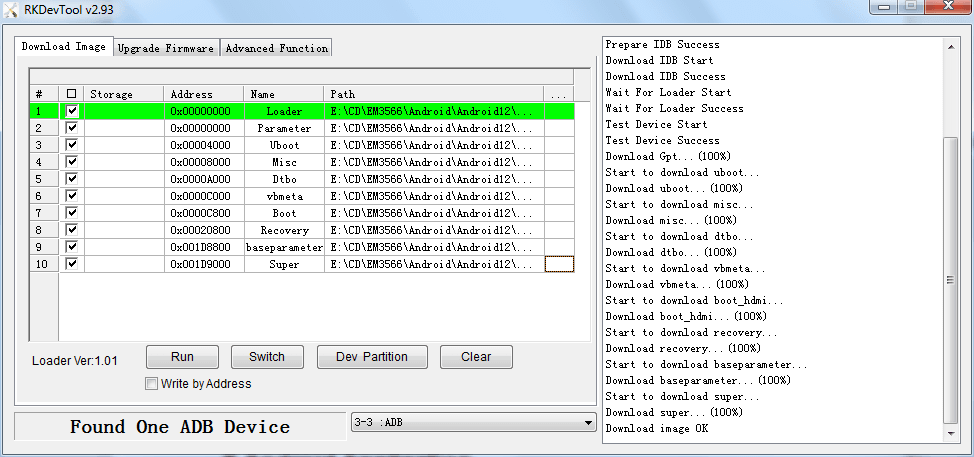Clear the log with Clear button

476,357
